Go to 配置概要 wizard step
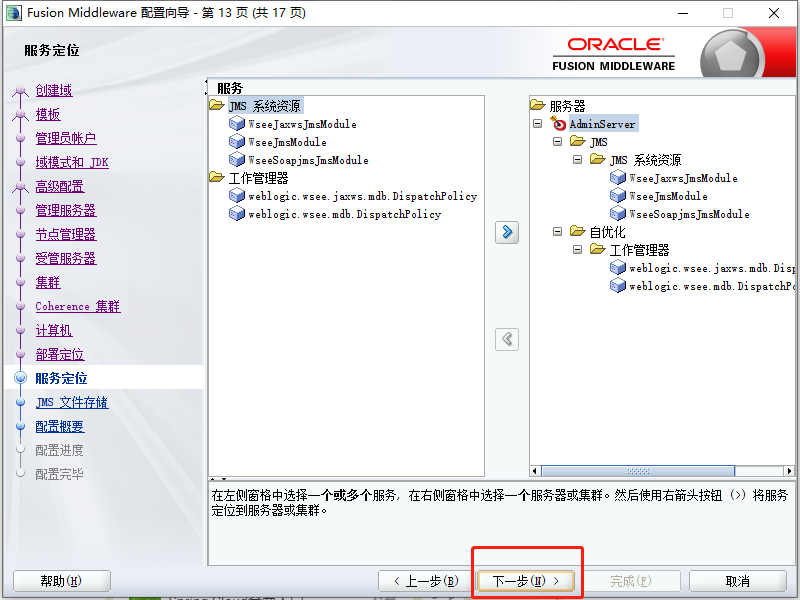The height and width of the screenshot is (600, 800). click(x=60, y=426)
